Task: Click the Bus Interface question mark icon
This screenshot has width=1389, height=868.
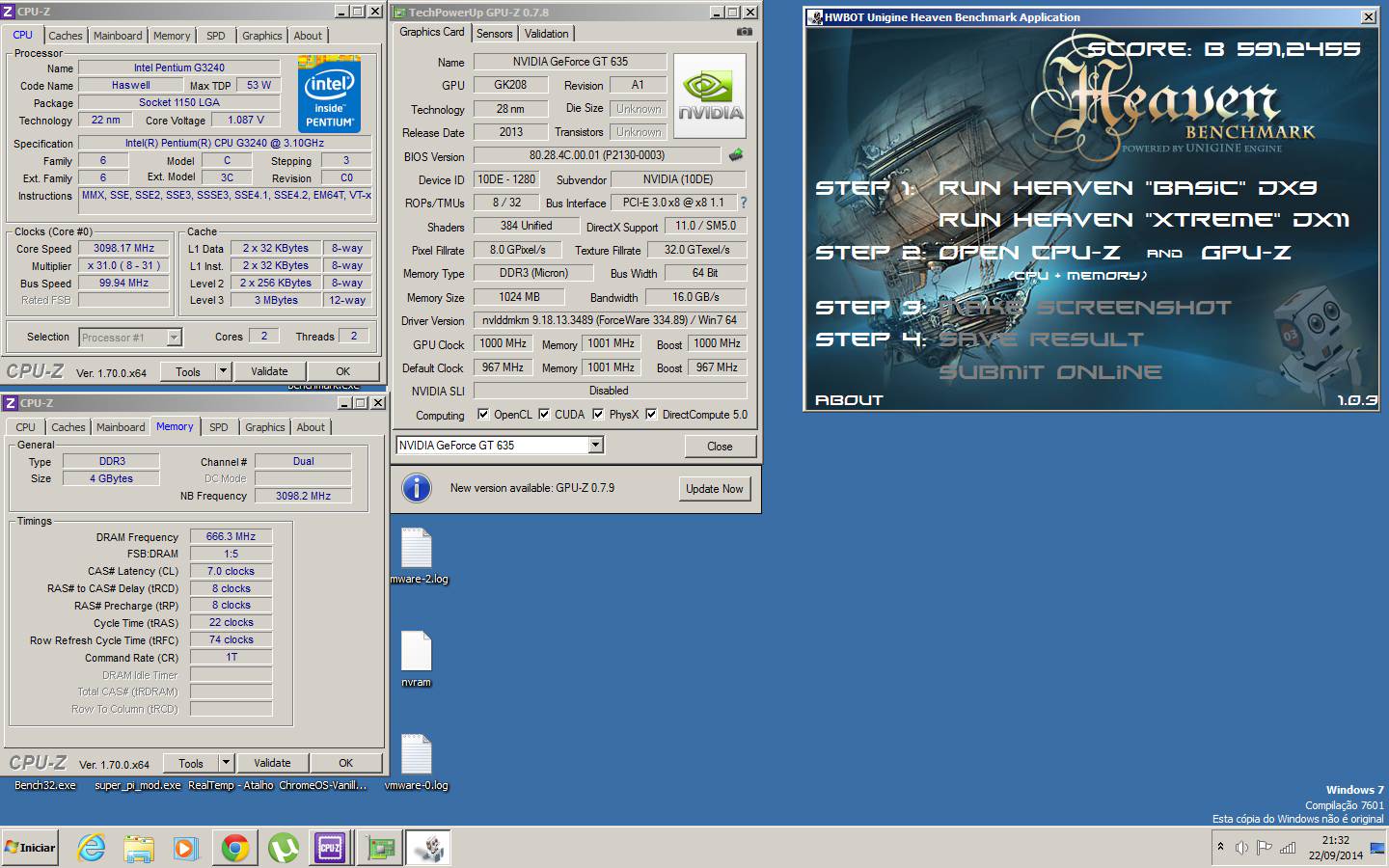Action: click(744, 203)
